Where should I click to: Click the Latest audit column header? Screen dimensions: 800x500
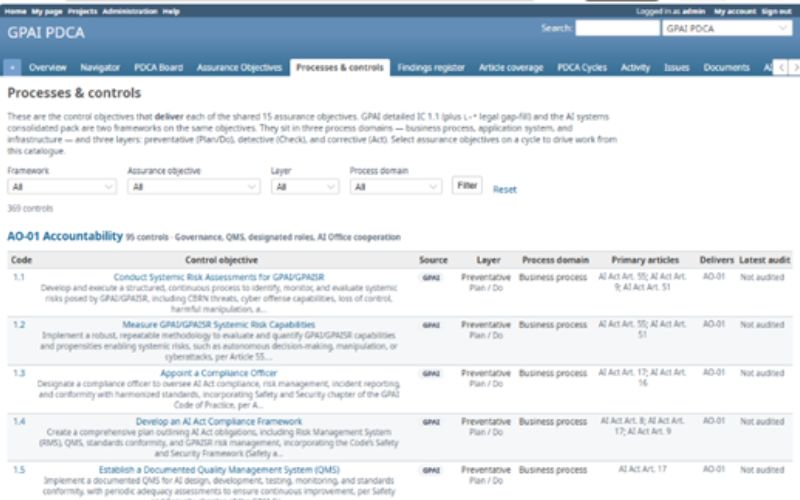(x=764, y=260)
